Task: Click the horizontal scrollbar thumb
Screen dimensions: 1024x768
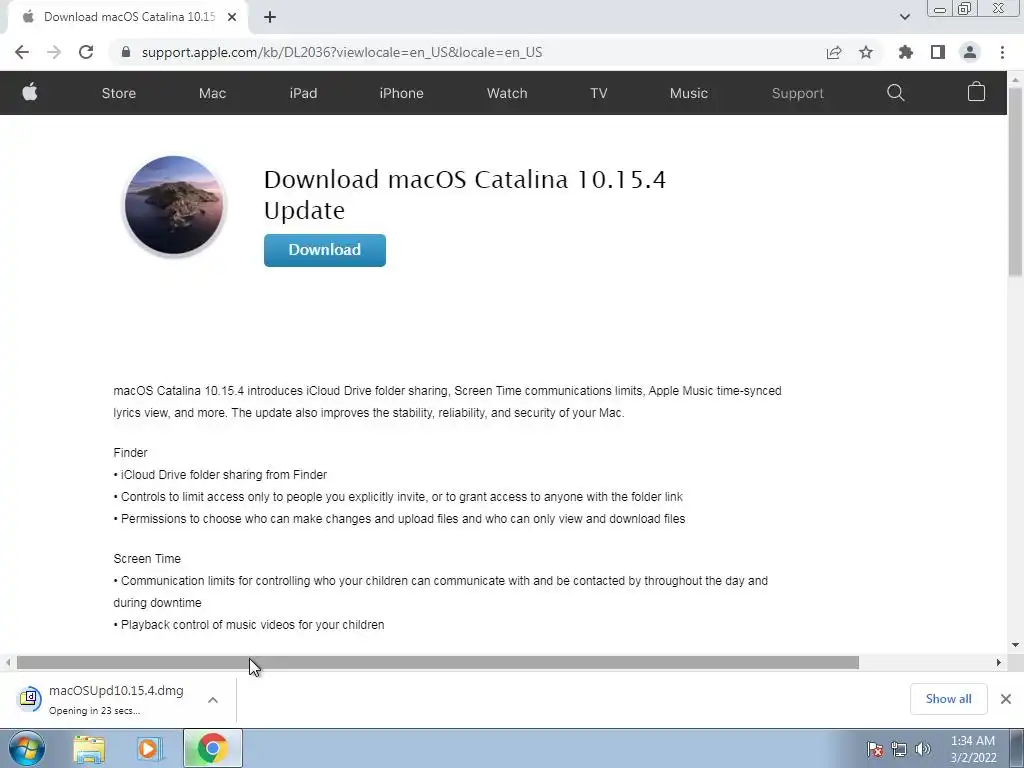Action: 438,663
